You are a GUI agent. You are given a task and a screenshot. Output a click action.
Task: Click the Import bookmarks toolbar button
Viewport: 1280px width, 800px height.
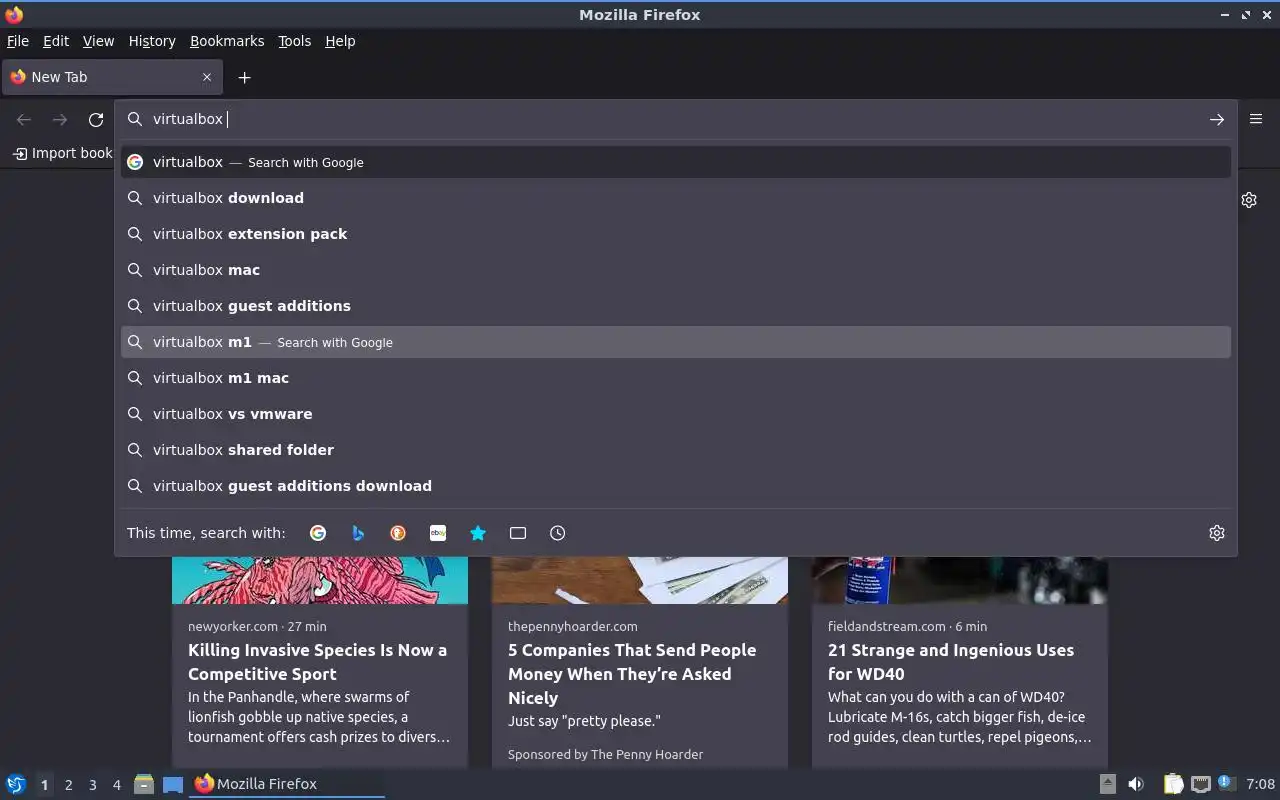click(x=62, y=153)
